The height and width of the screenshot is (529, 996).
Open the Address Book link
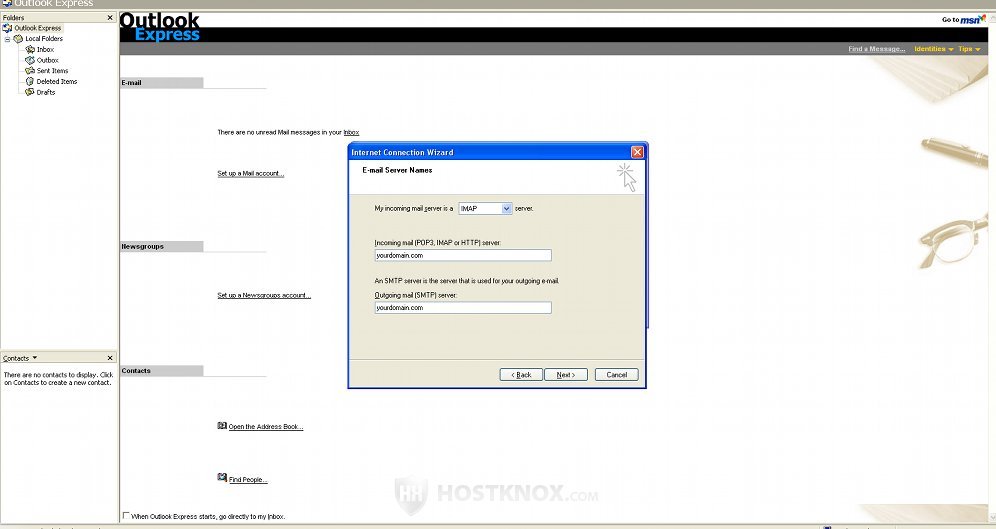pos(266,427)
